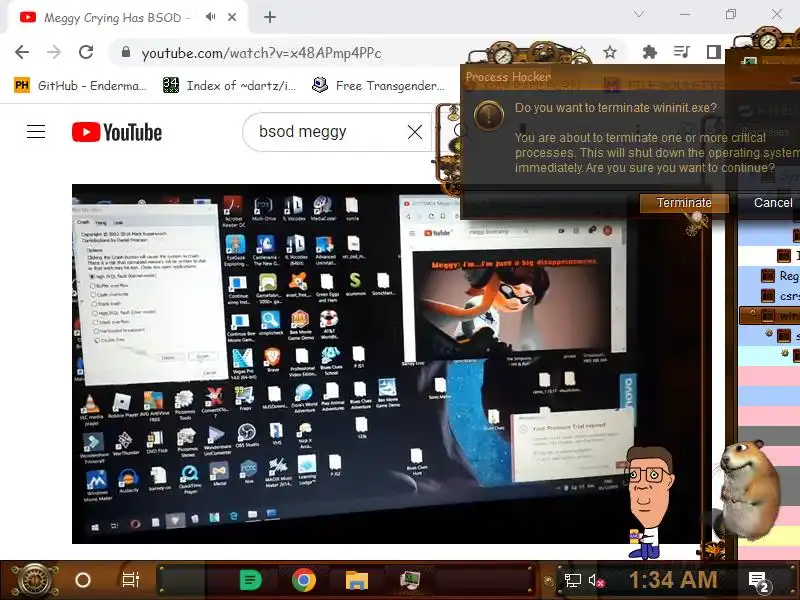Mute the tab via speaker icon
This screenshot has height=600, width=800.
pos(210,17)
